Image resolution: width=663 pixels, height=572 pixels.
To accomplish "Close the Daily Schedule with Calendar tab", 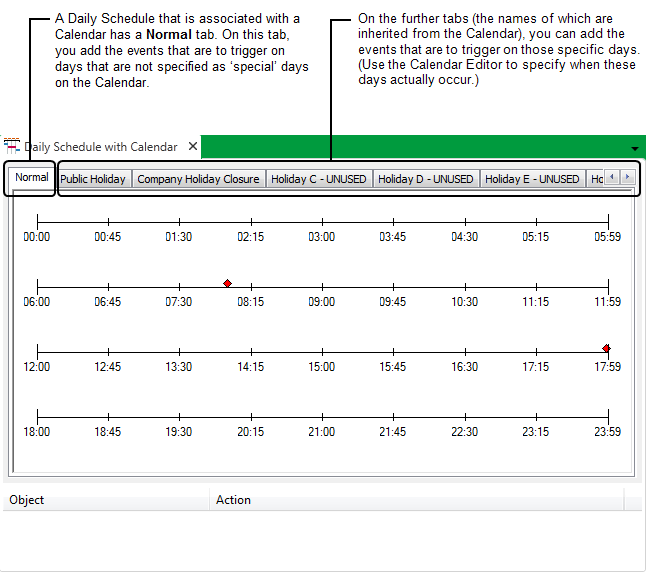I will coord(193,147).
